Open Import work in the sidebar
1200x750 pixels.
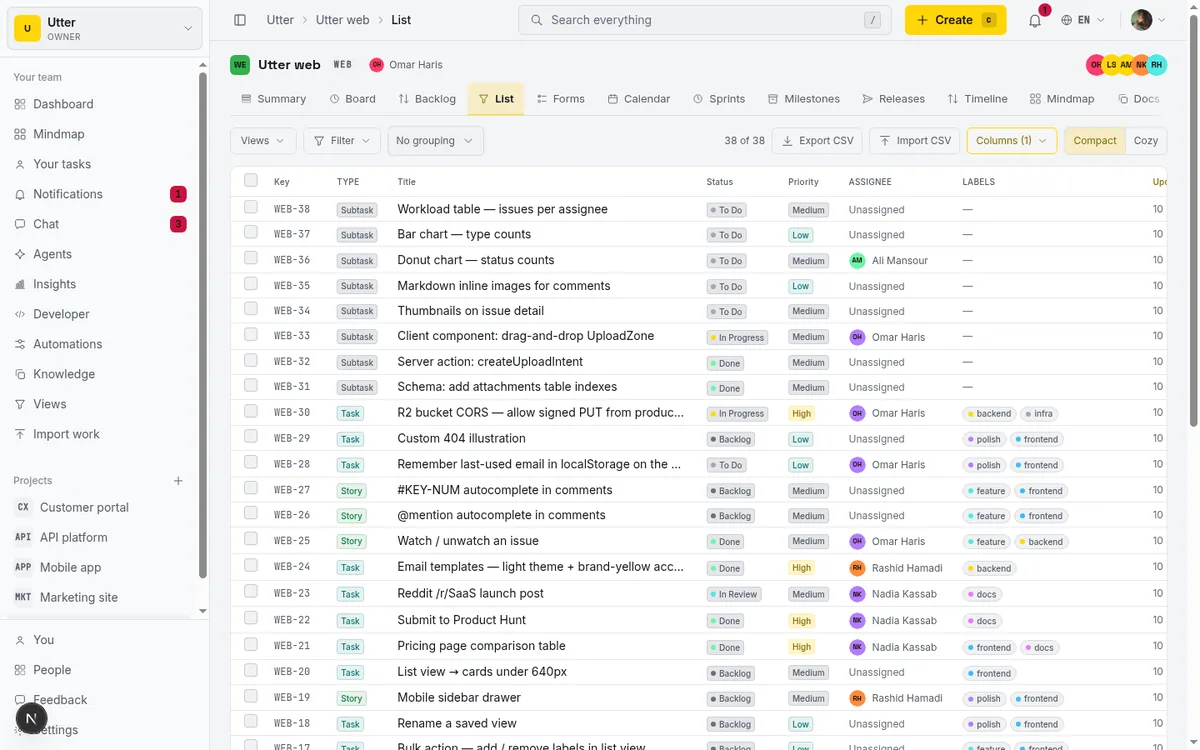tap(104, 434)
